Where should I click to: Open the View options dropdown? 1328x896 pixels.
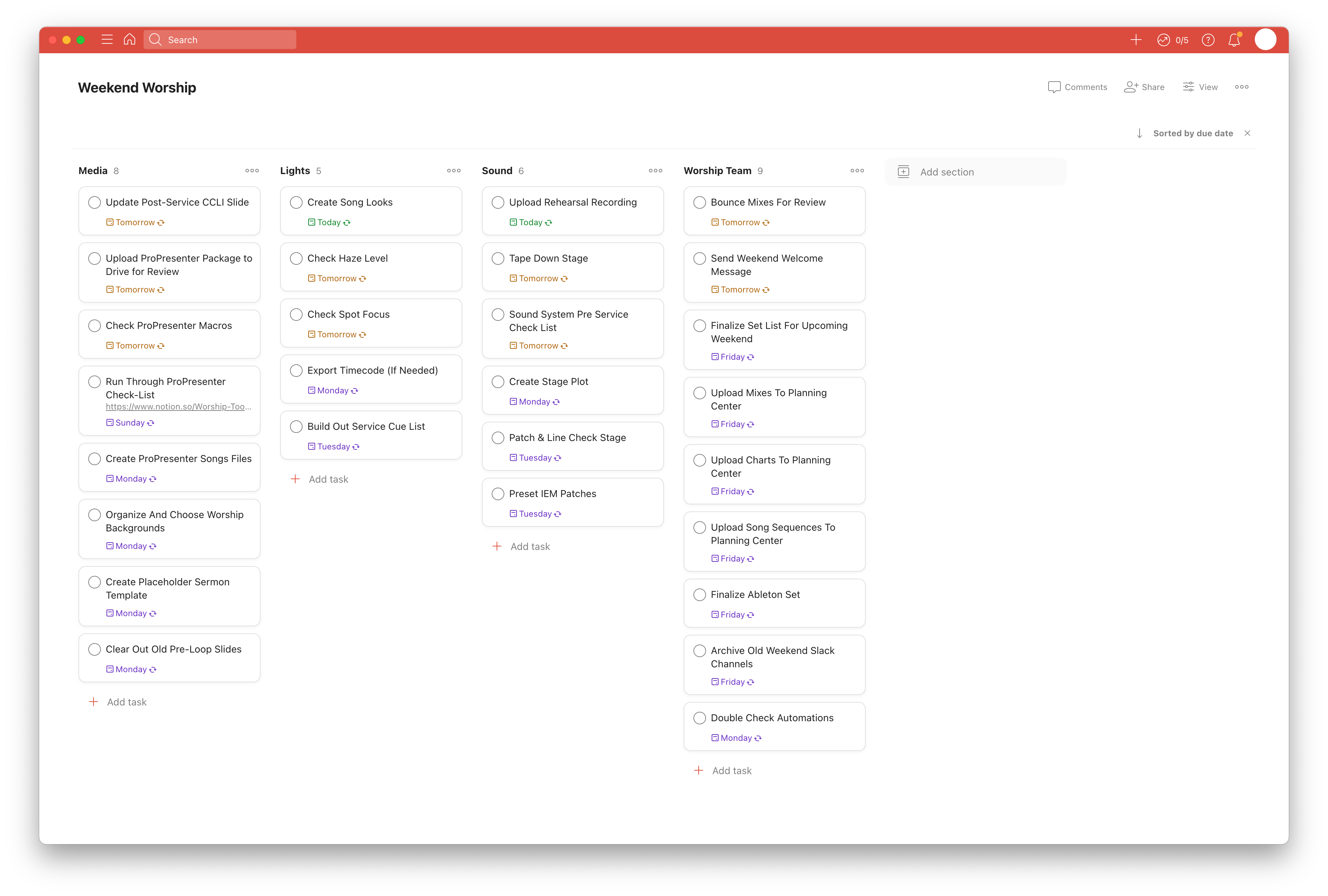coord(1200,87)
